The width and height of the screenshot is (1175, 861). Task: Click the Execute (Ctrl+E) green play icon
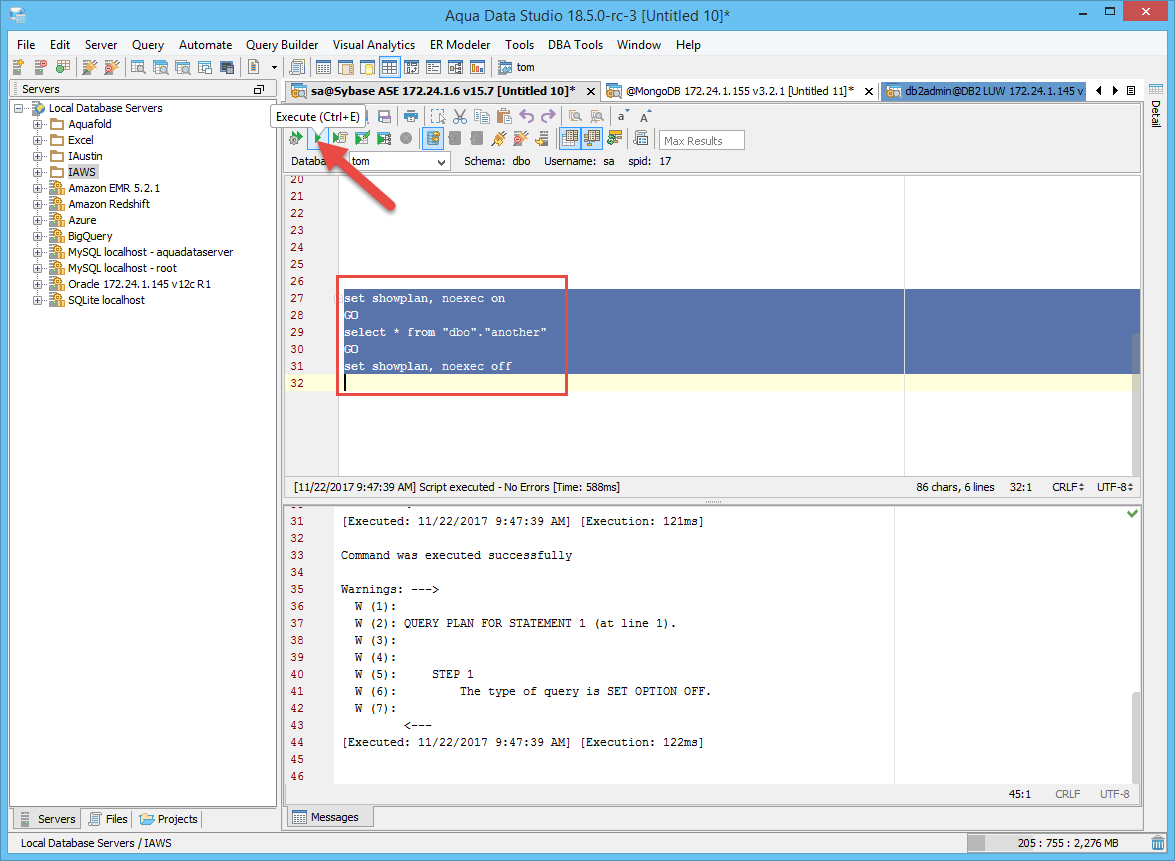pos(318,139)
